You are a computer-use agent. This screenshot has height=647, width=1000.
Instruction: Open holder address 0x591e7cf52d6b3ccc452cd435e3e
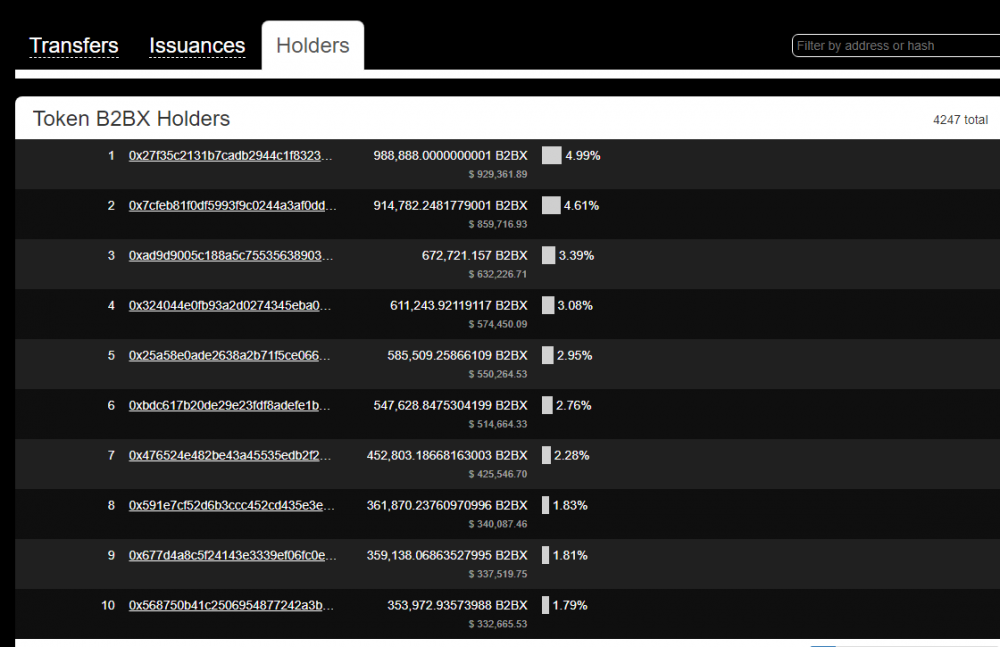[x=232, y=505]
